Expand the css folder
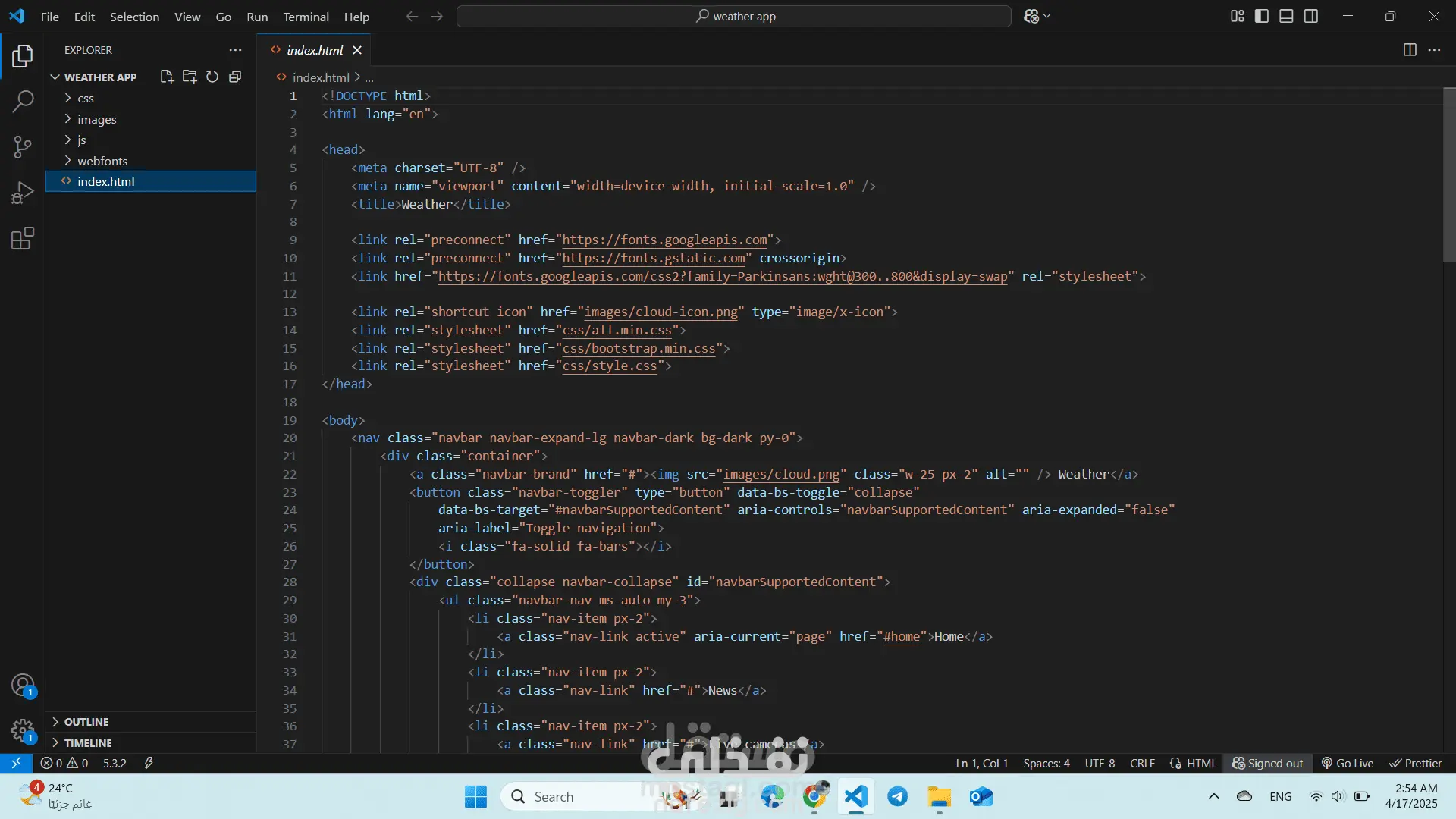 86,99
